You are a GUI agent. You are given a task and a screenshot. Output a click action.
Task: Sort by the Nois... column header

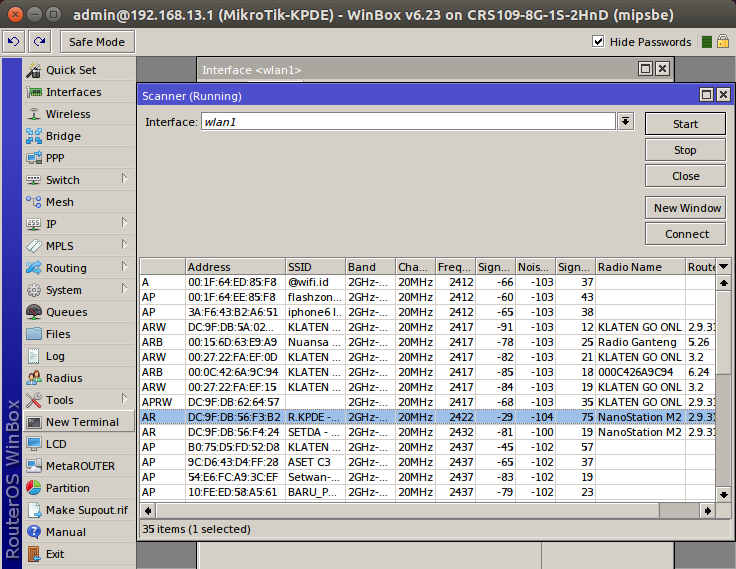pos(535,267)
